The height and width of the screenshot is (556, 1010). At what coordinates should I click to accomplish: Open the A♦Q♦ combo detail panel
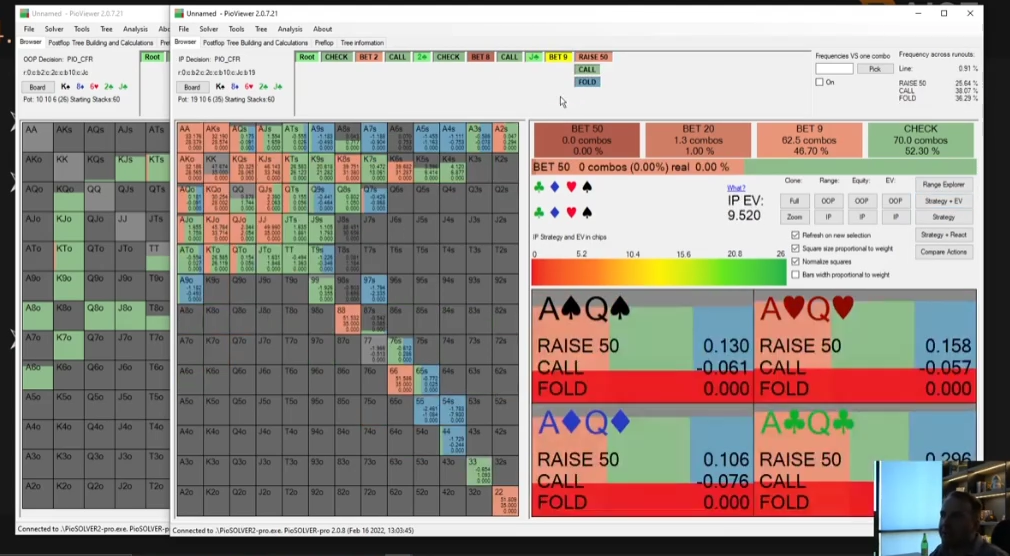click(x=642, y=460)
